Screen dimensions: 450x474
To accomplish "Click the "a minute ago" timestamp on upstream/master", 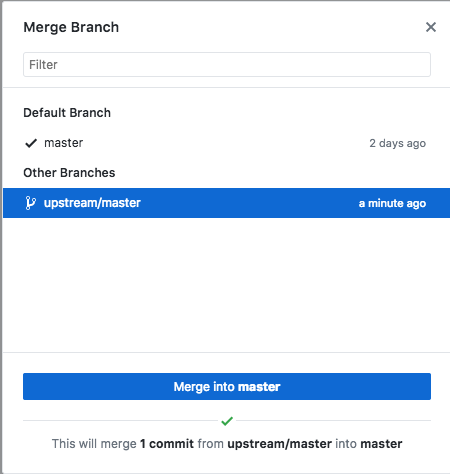I will (392, 203).
